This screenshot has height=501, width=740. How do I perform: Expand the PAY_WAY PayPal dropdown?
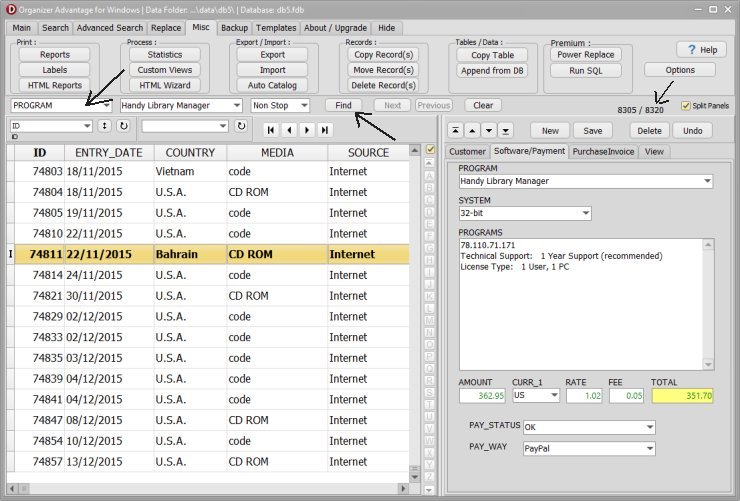(651, 449)
